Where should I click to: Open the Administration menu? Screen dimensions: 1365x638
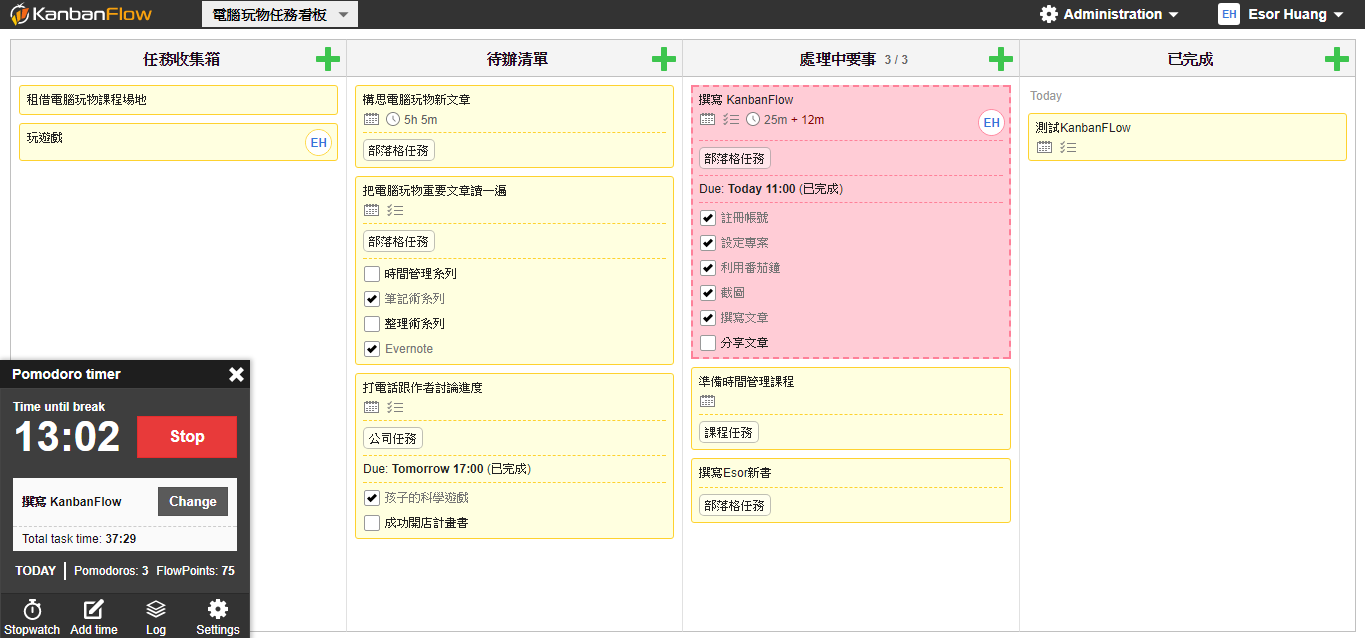1109,14
